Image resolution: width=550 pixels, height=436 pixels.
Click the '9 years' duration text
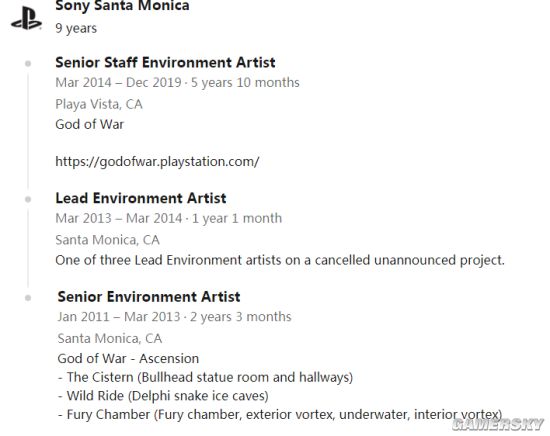click(x=76, y=28)
